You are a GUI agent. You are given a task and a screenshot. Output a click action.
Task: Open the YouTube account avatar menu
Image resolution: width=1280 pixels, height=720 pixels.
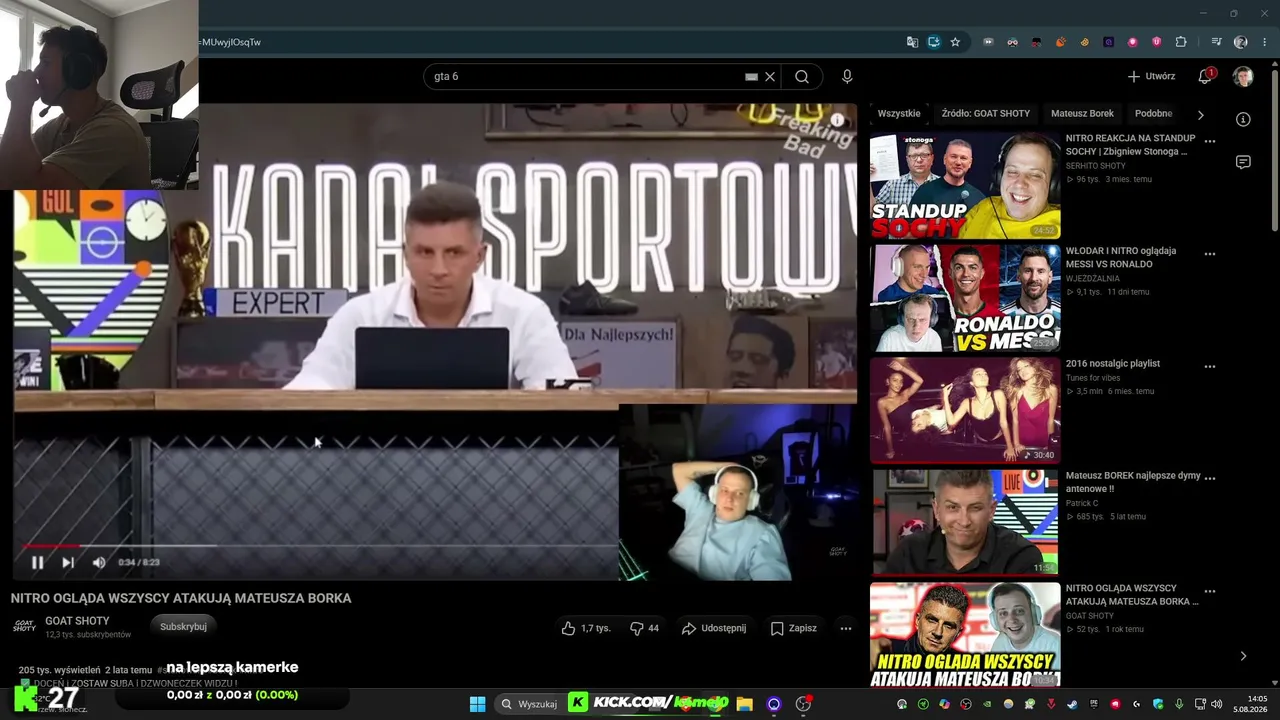click(1243, 77)
